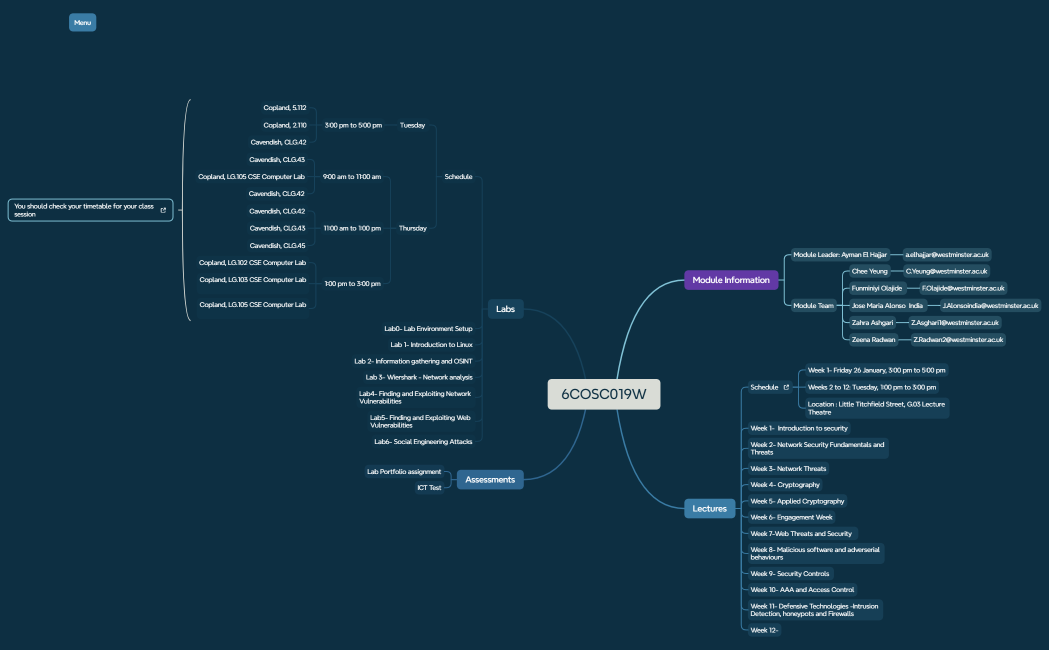
Task: Select the Thursday schedule node
Action: pyautogui.click(x=412, y=228)
